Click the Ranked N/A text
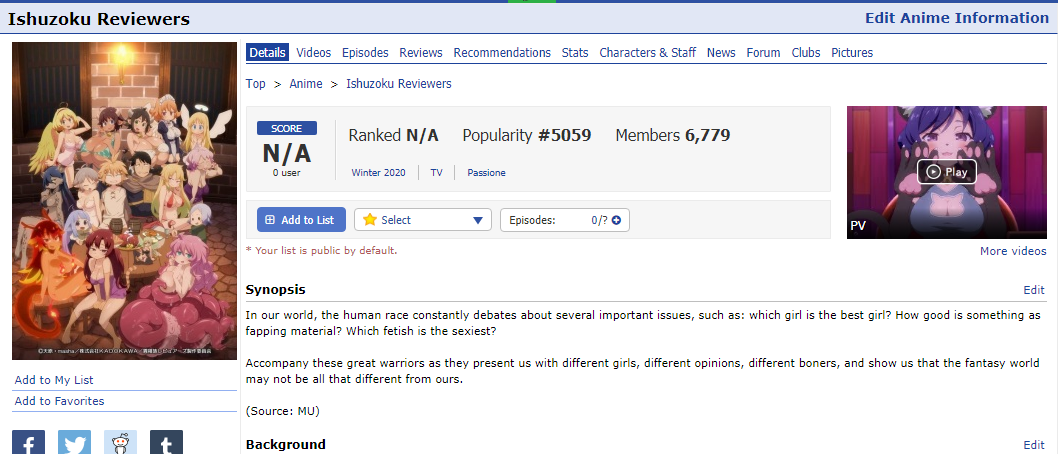The height and width of the screenshot is (454, 1059). coord(394,136)
